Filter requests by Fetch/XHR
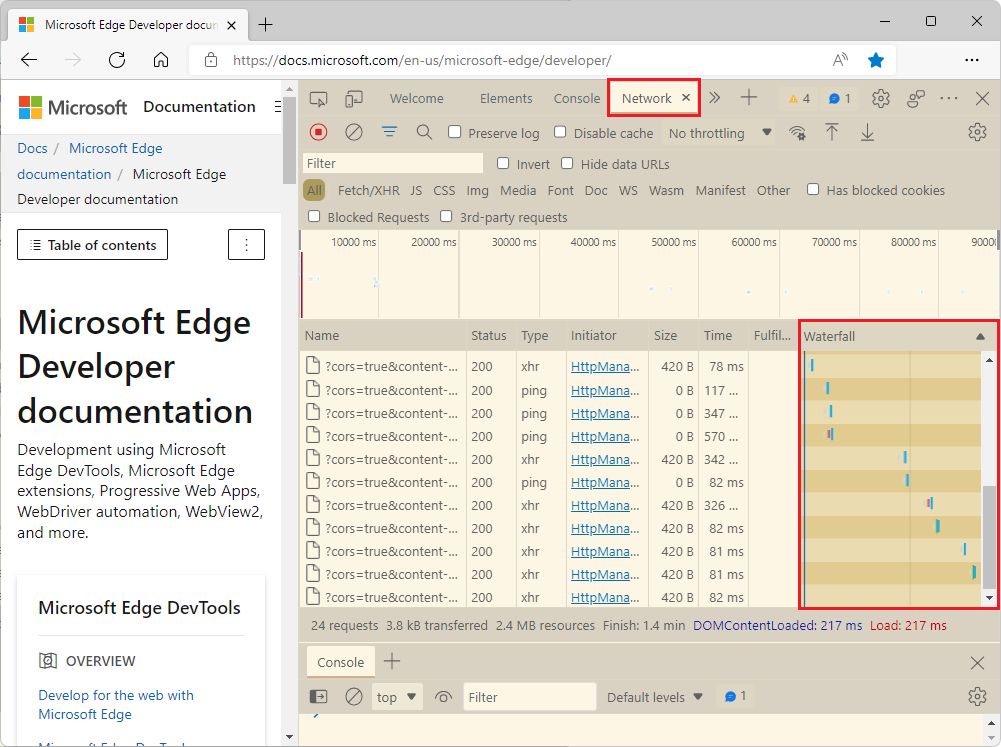This screenshot has width=1001, height=747. point(368,190)
